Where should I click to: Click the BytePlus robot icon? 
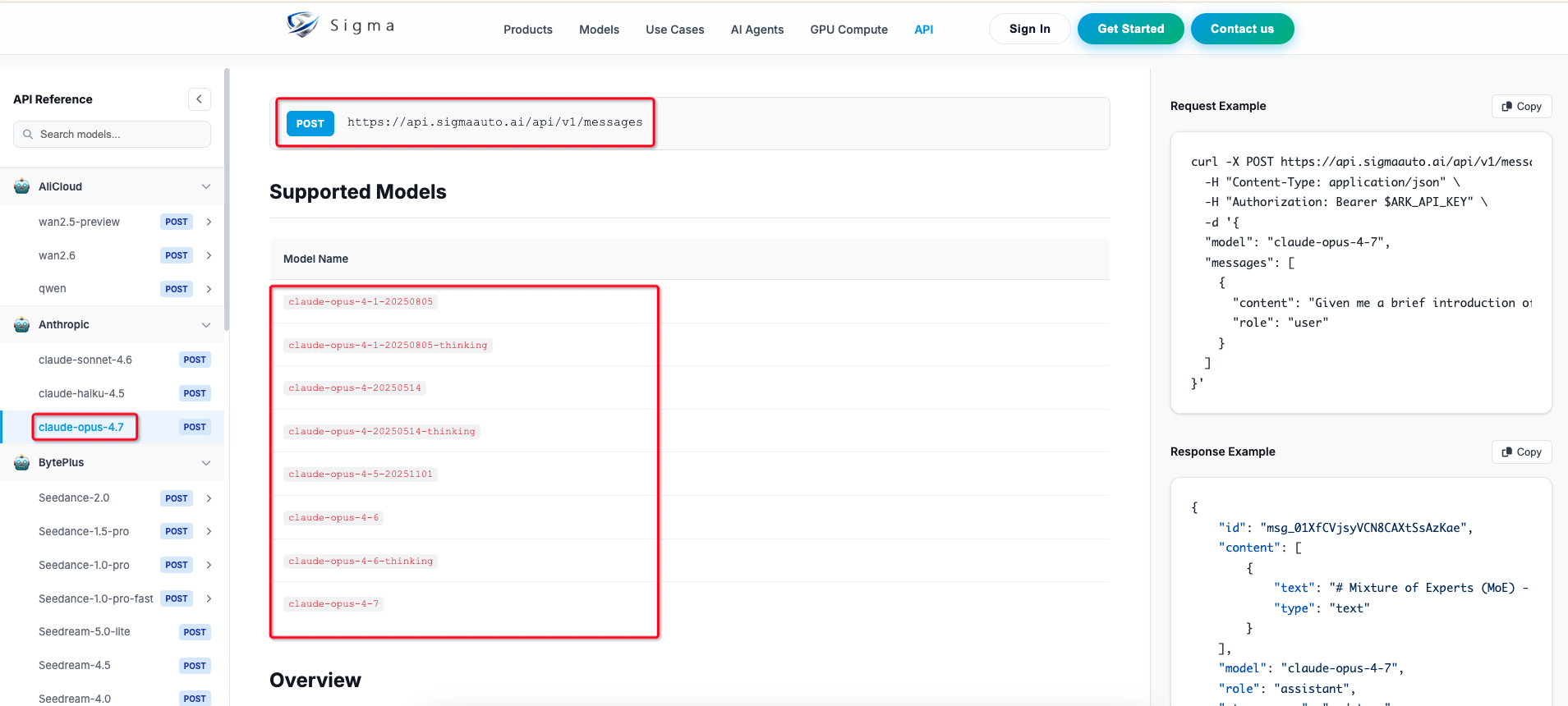pyautogui.click(x=22, y=462)
